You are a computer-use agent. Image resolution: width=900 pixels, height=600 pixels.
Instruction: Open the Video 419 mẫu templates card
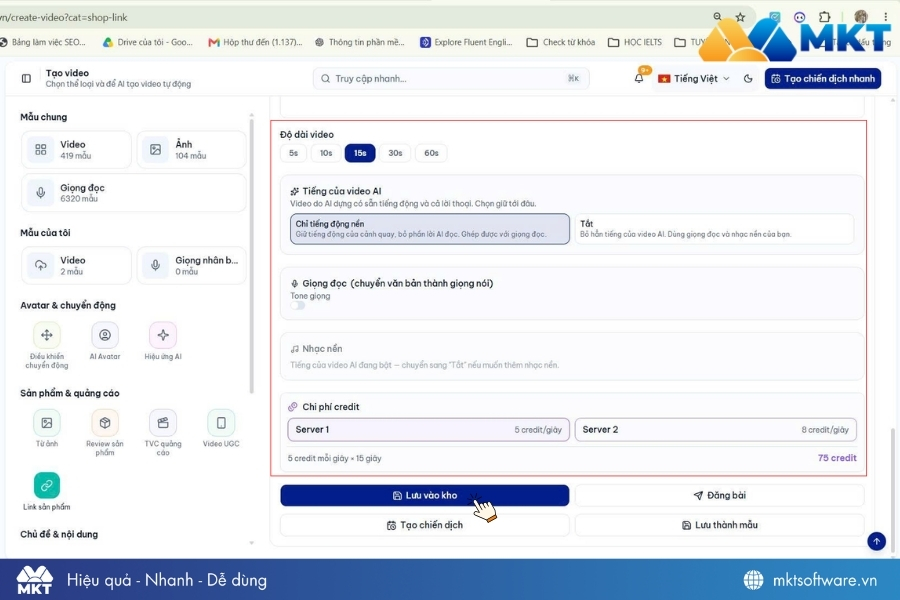tap(76, 149)
